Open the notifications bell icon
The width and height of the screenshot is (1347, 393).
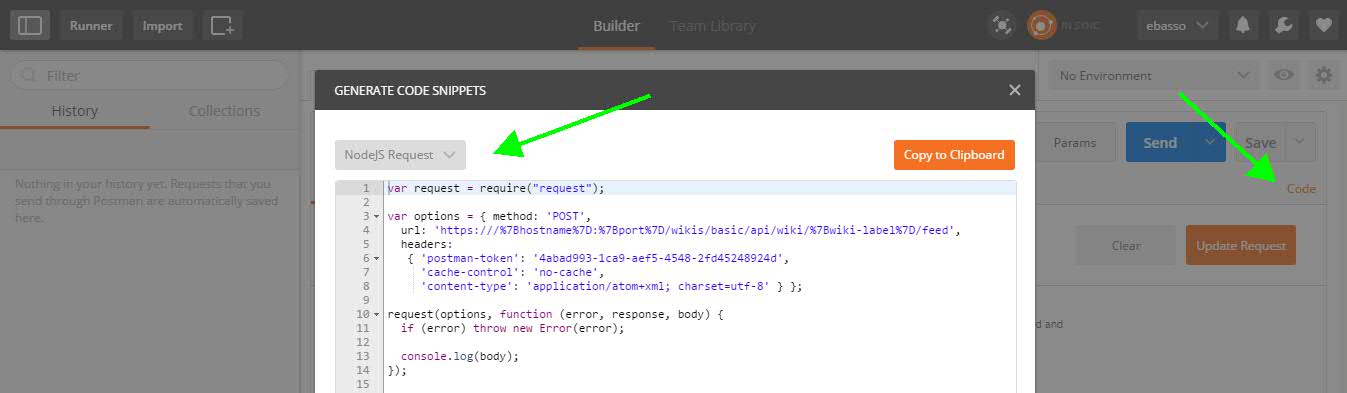coord(1243,25)
